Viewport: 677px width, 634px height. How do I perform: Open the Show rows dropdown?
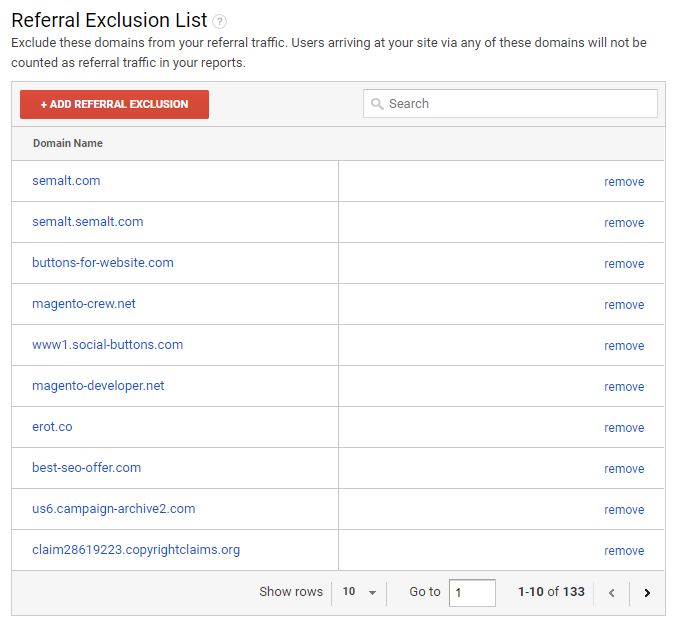point(359,592)
